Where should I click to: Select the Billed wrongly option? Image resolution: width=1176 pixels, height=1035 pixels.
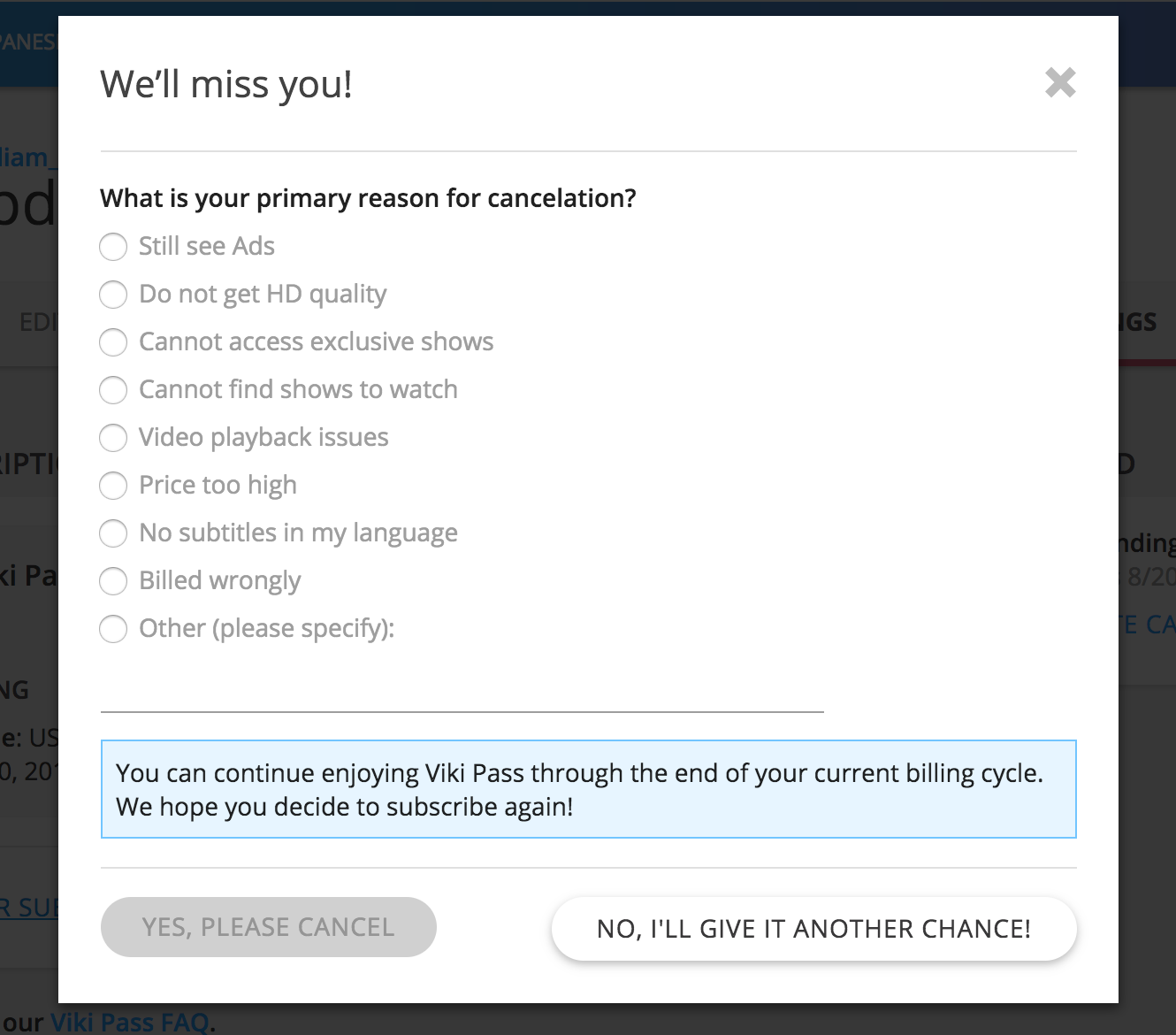tap(113, 581)
